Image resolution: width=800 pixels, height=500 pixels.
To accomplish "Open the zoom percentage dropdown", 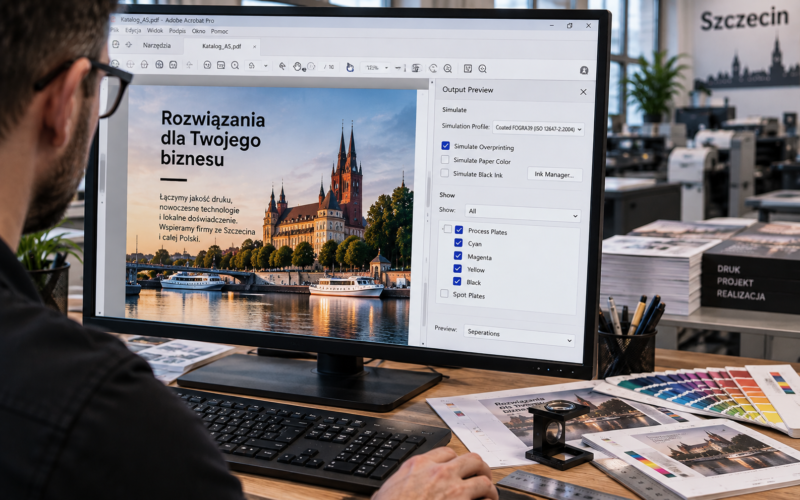I will click(386, 67).
